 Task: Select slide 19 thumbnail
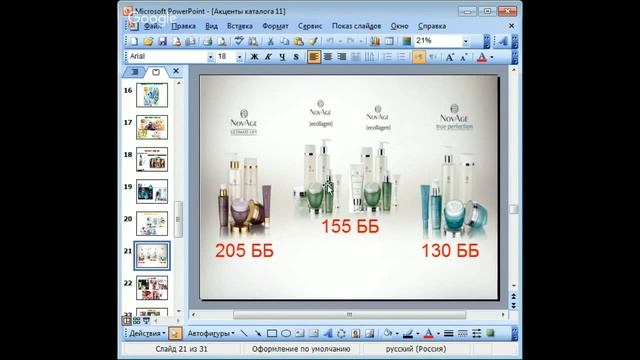pyautogui.click(x=152, y=191)
